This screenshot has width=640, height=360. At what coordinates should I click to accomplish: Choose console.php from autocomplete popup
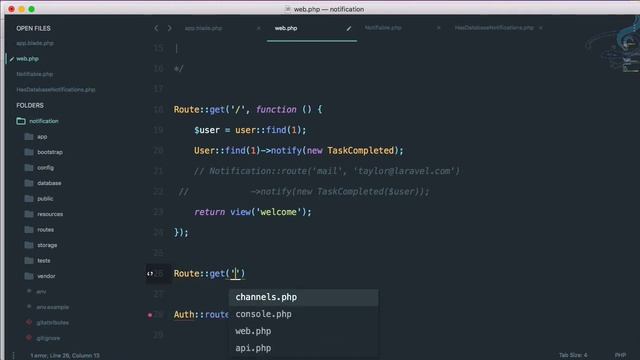point(304,314)
